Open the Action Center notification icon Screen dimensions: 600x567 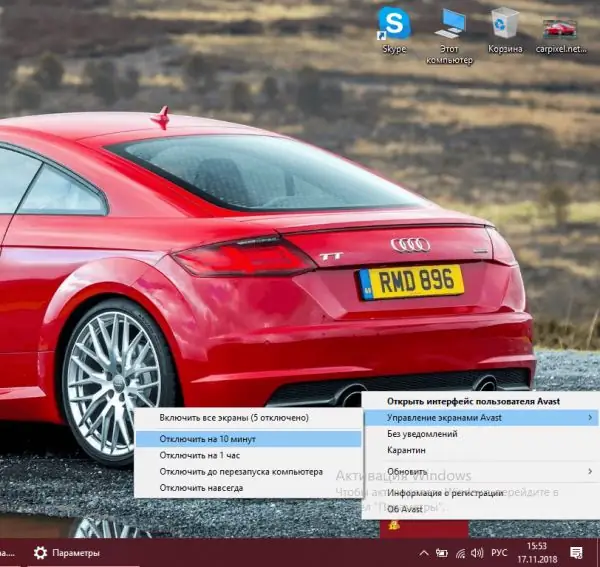click(576, 553)
